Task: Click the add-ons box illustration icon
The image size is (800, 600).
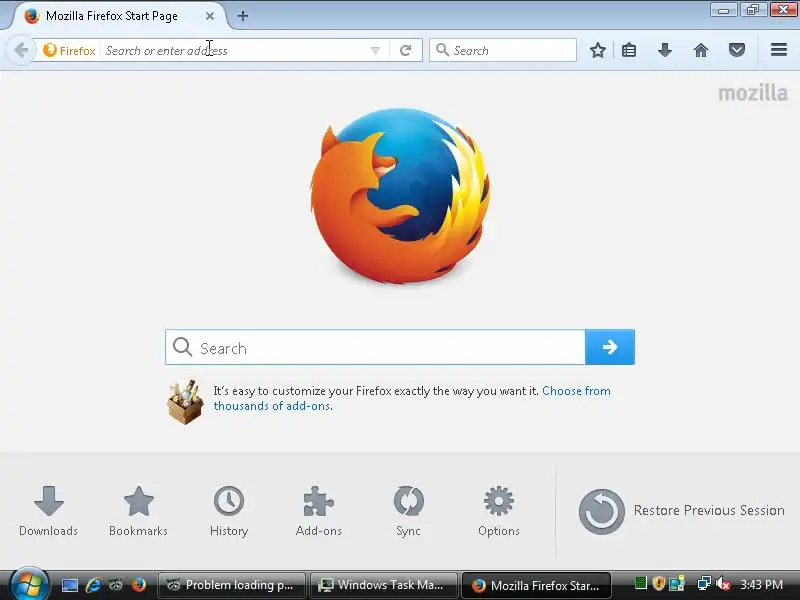Action: tap(185, 402)
